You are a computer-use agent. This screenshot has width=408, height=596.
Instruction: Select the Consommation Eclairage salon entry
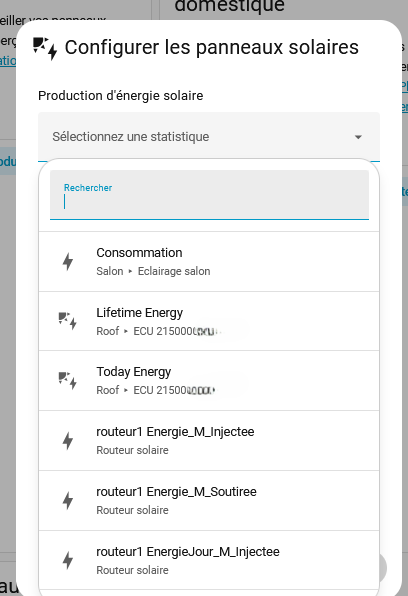tap(209, 262)
